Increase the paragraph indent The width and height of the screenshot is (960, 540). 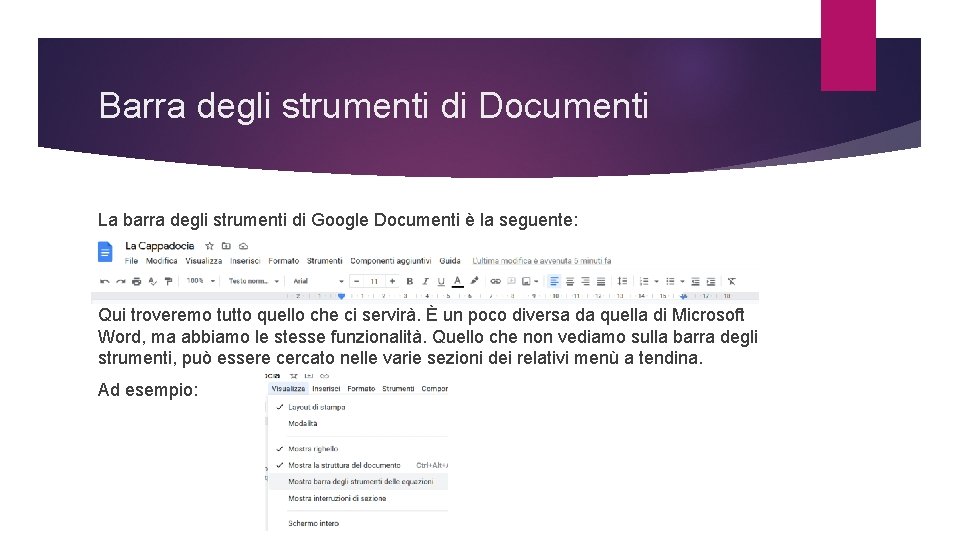711,282
